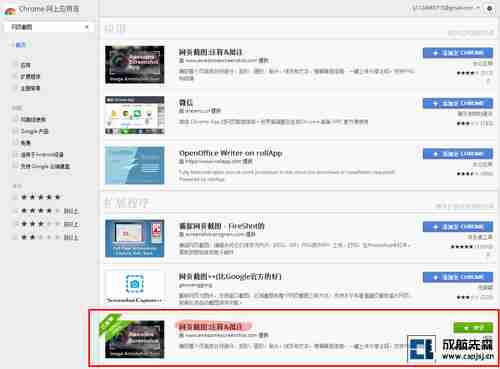500x369 pixels.
Task: Open the 捕捉网页截图 - FireShot title
Action: 222,226
